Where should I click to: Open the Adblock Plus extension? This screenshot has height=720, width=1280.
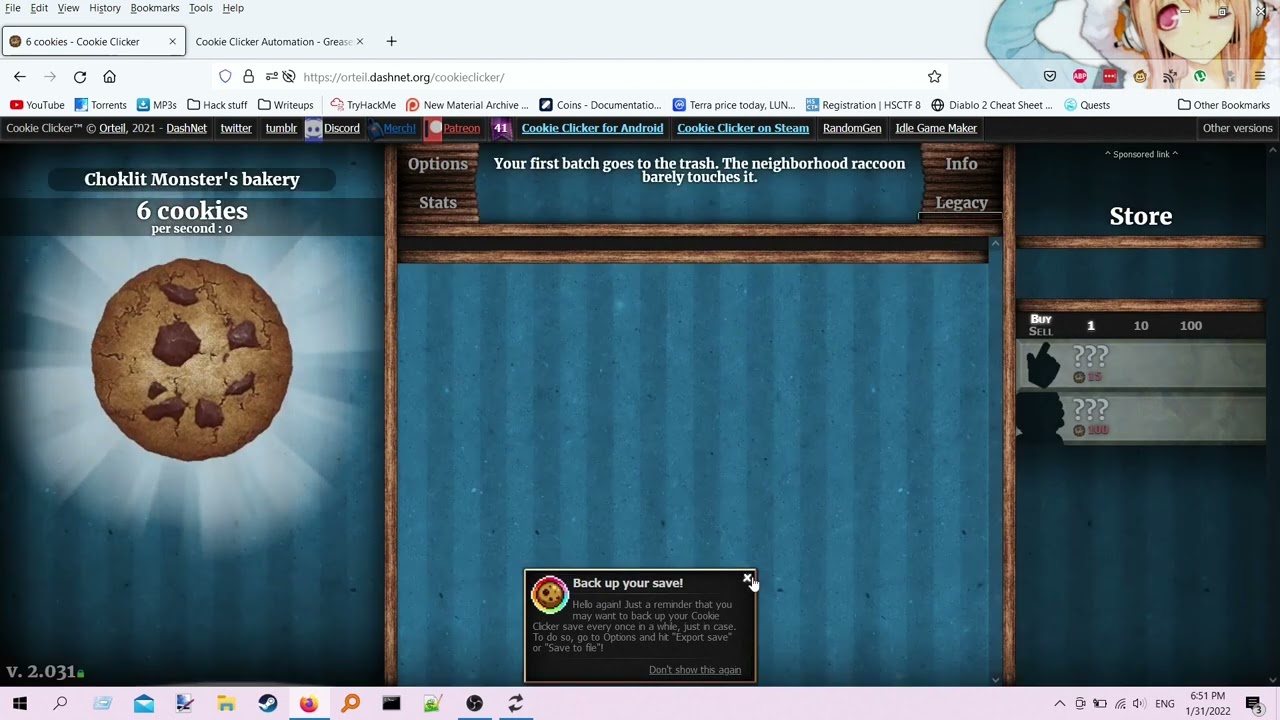[x=1080, y=77]
